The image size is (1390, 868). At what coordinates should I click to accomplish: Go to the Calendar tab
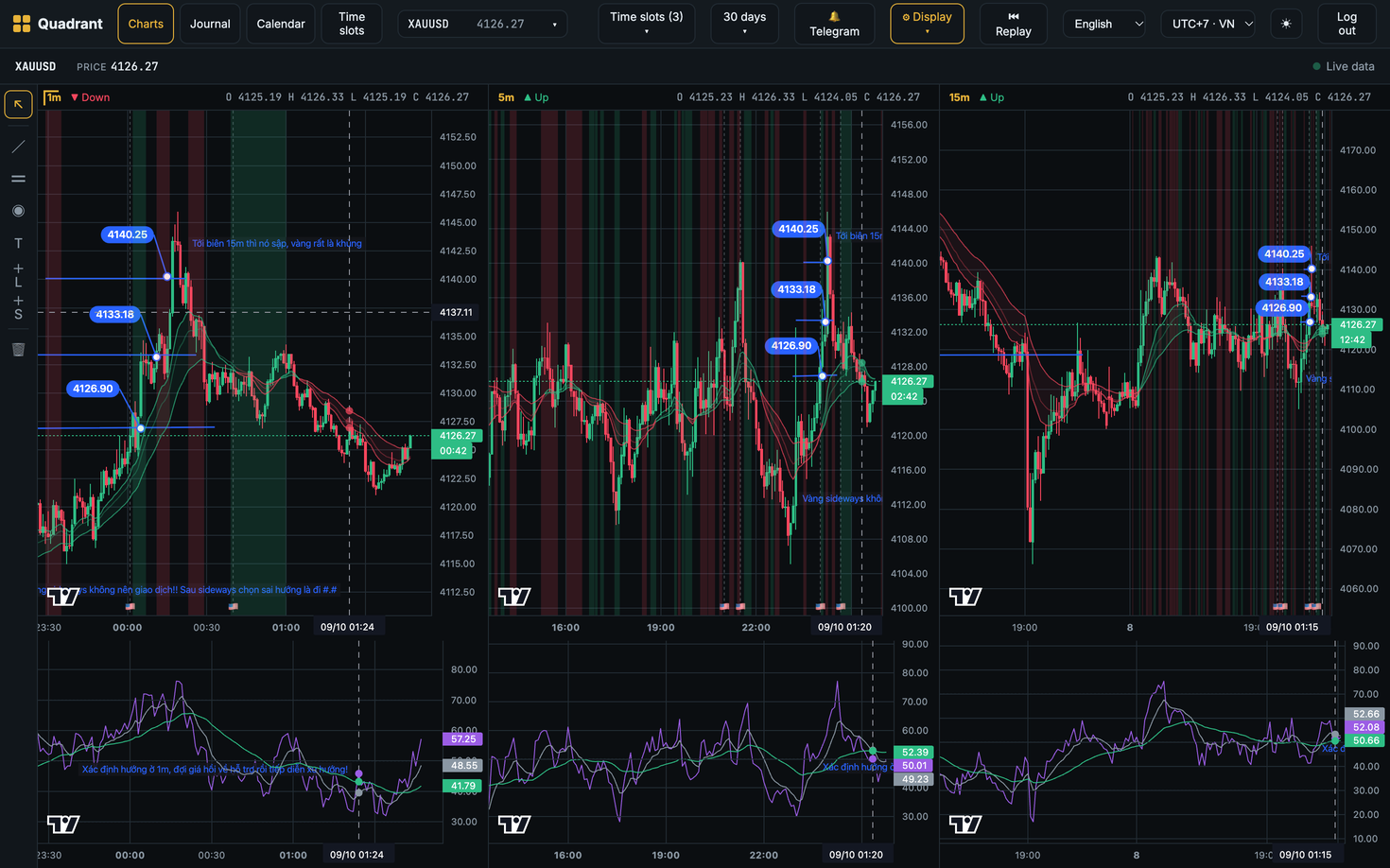281,24
